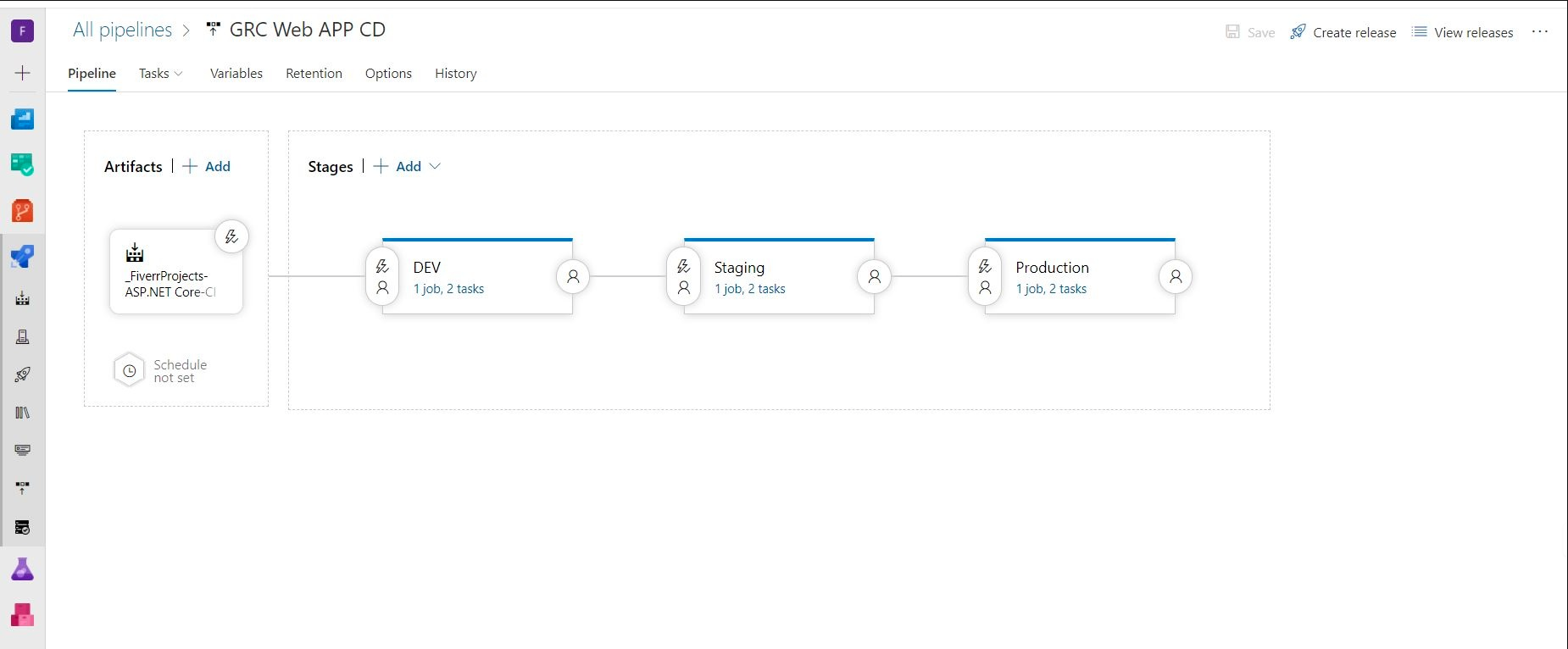Go back to All pipelines
Viewport: 1568px width, 649px height.
(x=123, y=30)
